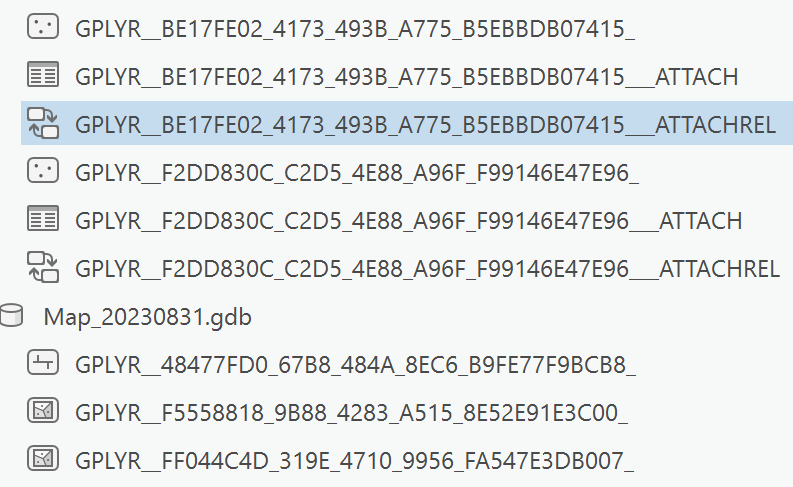Select GPLYR__F2DD830C point feature class name
Screen dimensions: 793x487
[x=357, y=172]
